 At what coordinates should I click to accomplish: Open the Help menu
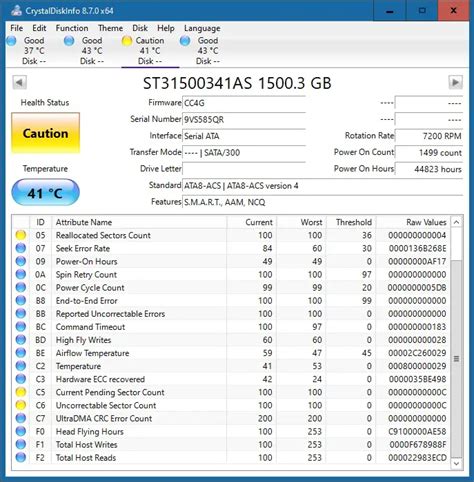pyautogui.click(x=166, y=28)
